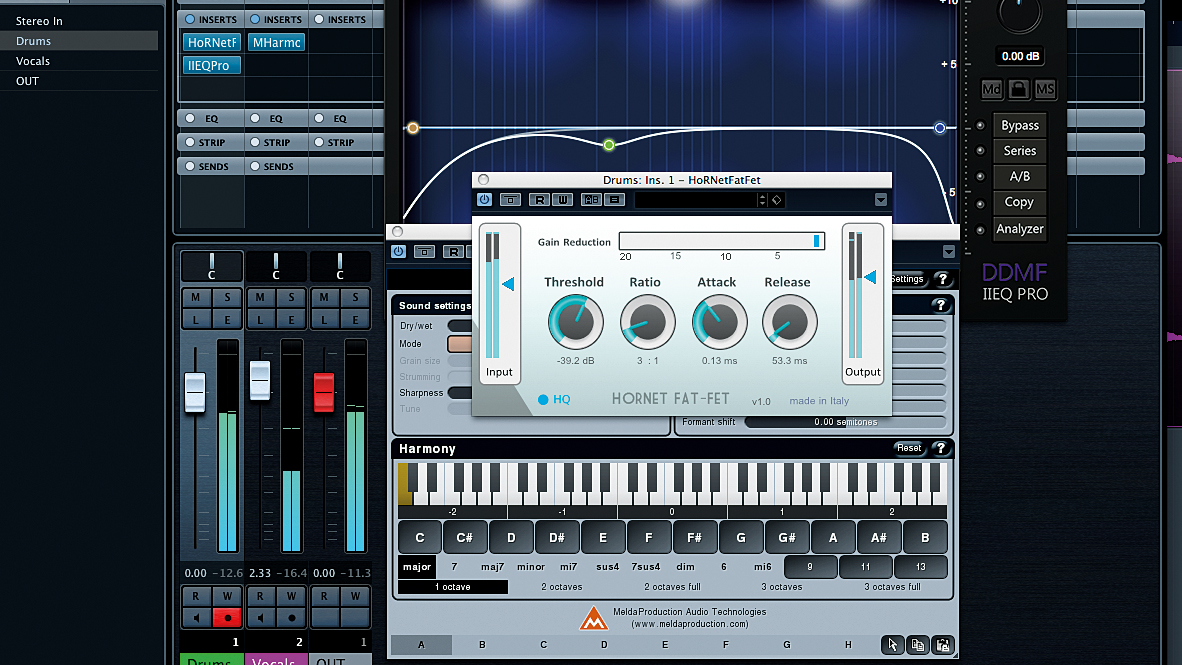Click the copy settings icon beside A/B
Image resolution: width=1182 pixels, height=665 pixels.
point(614,200)
